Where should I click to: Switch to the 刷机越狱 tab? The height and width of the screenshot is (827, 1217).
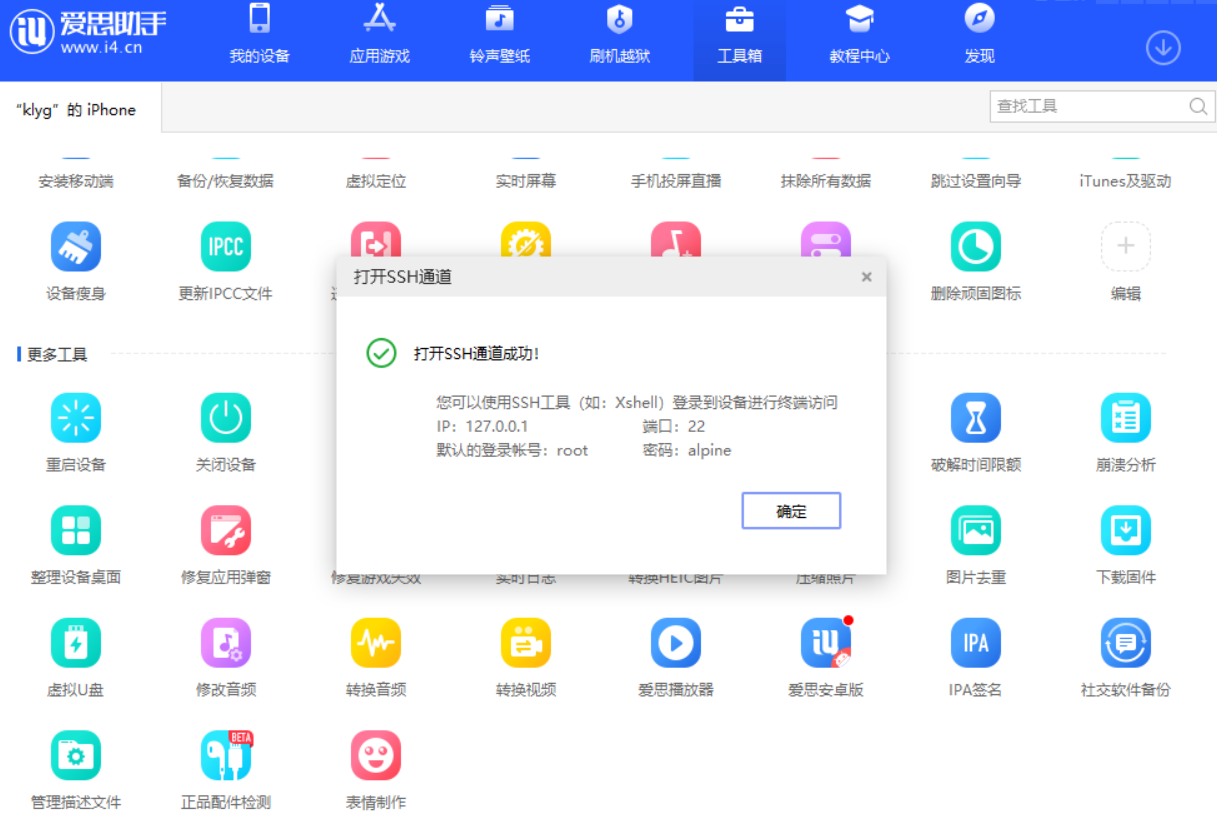pos(619,35)
